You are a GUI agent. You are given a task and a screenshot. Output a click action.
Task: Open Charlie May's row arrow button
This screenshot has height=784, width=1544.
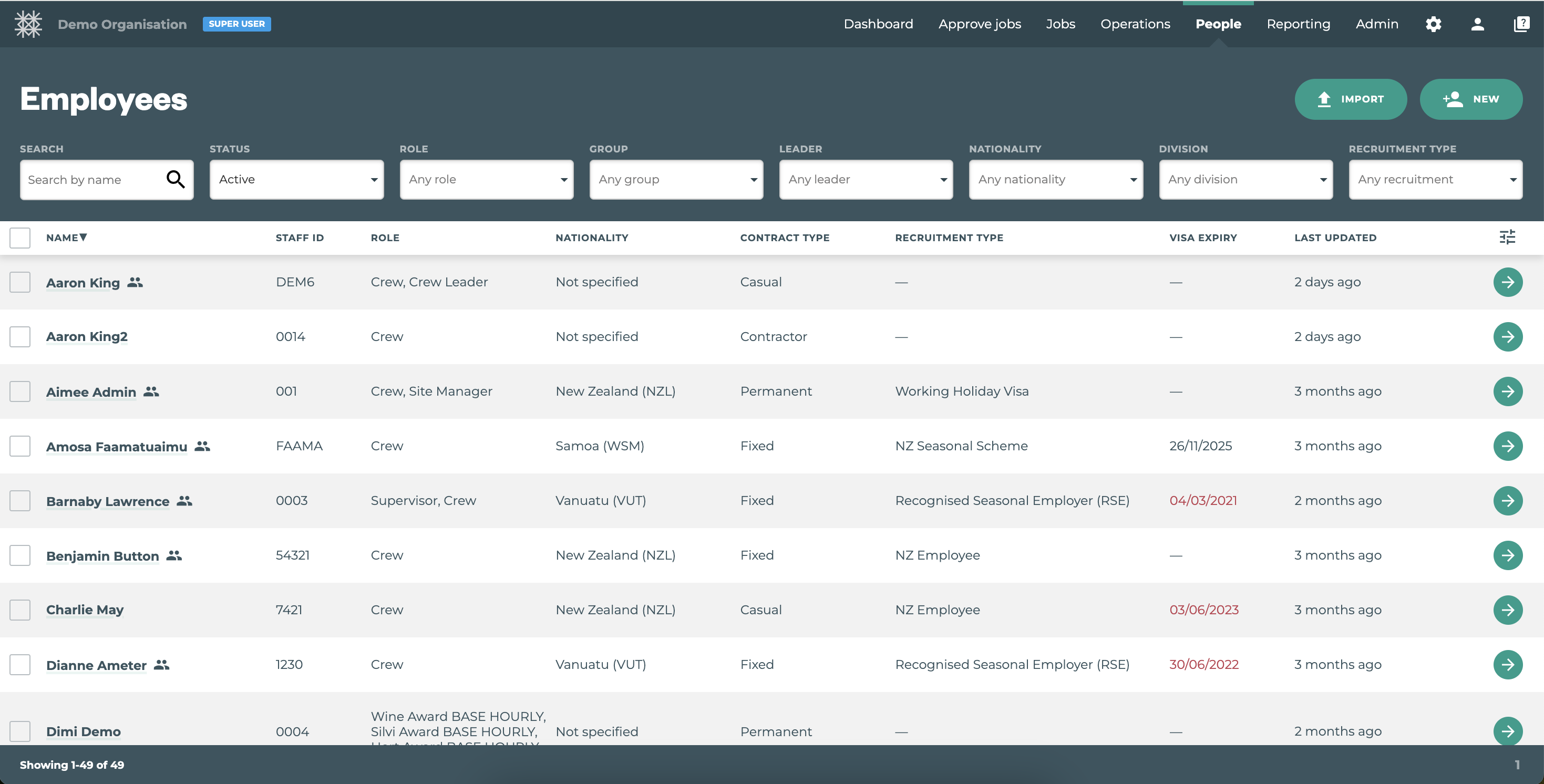click(x=1507, y=610)
